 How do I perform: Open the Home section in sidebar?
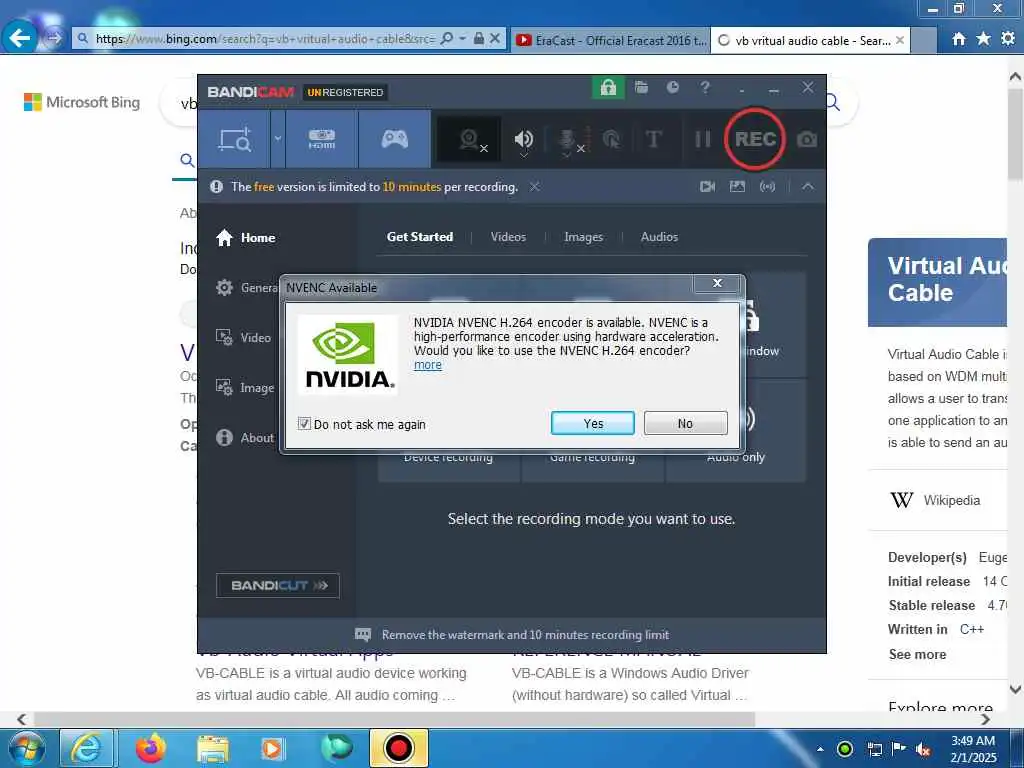(x=246, y=238)
